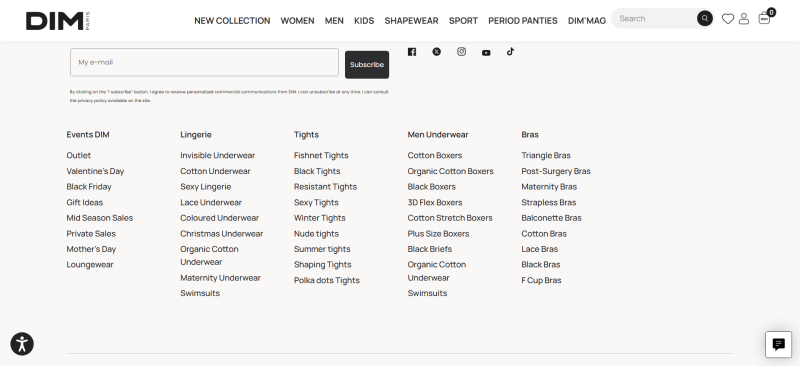Go to Gift Ideas

[85, 202]
